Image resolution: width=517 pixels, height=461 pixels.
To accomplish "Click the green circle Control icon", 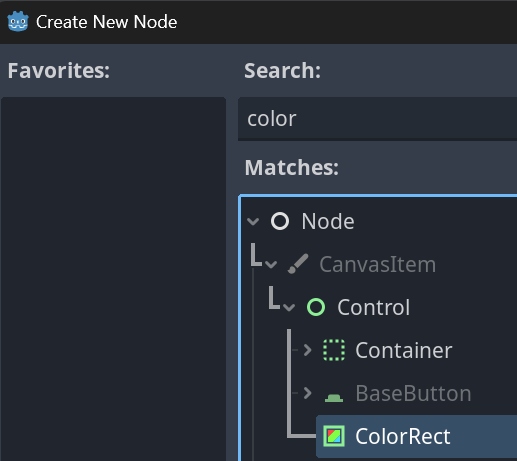I will [x=316, y=307].
